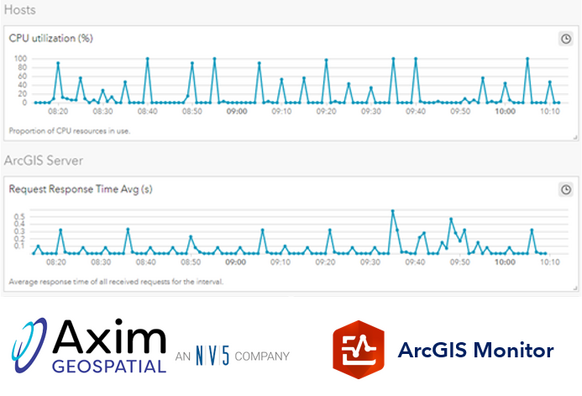Click the first CPU spike near 08:20

tap(58, 63)
